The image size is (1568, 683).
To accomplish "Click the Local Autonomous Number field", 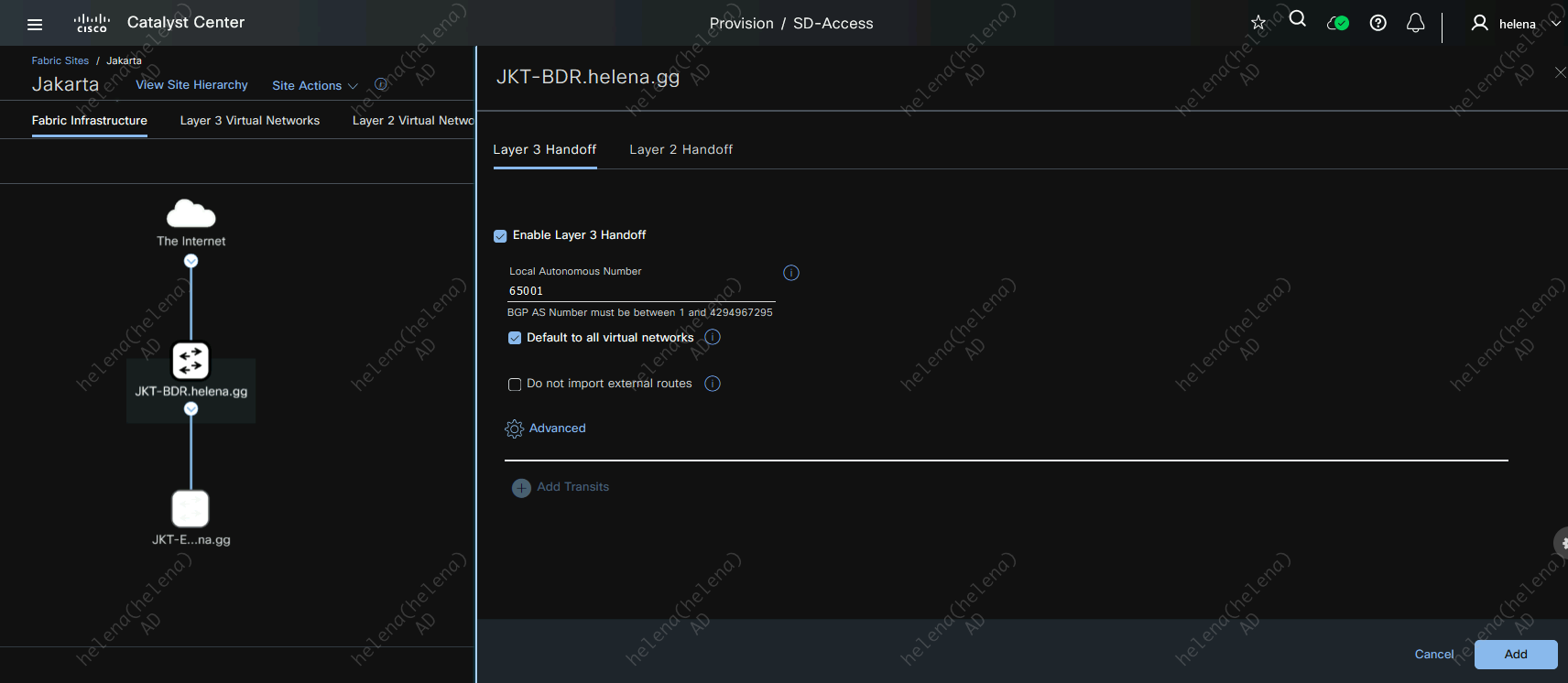I will [x=641, y=291].
